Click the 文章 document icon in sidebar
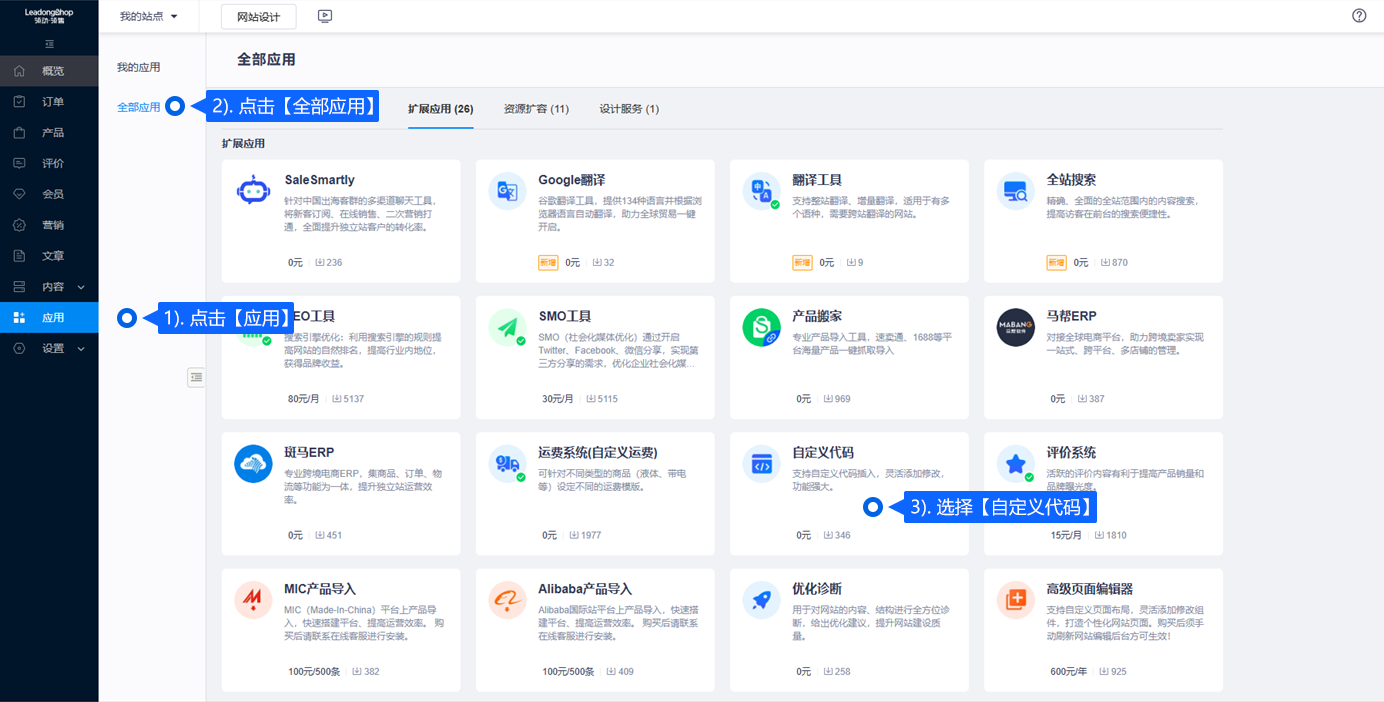Image resolution: width=1384 pixels, height=702 pixels. tap(20, 256)
